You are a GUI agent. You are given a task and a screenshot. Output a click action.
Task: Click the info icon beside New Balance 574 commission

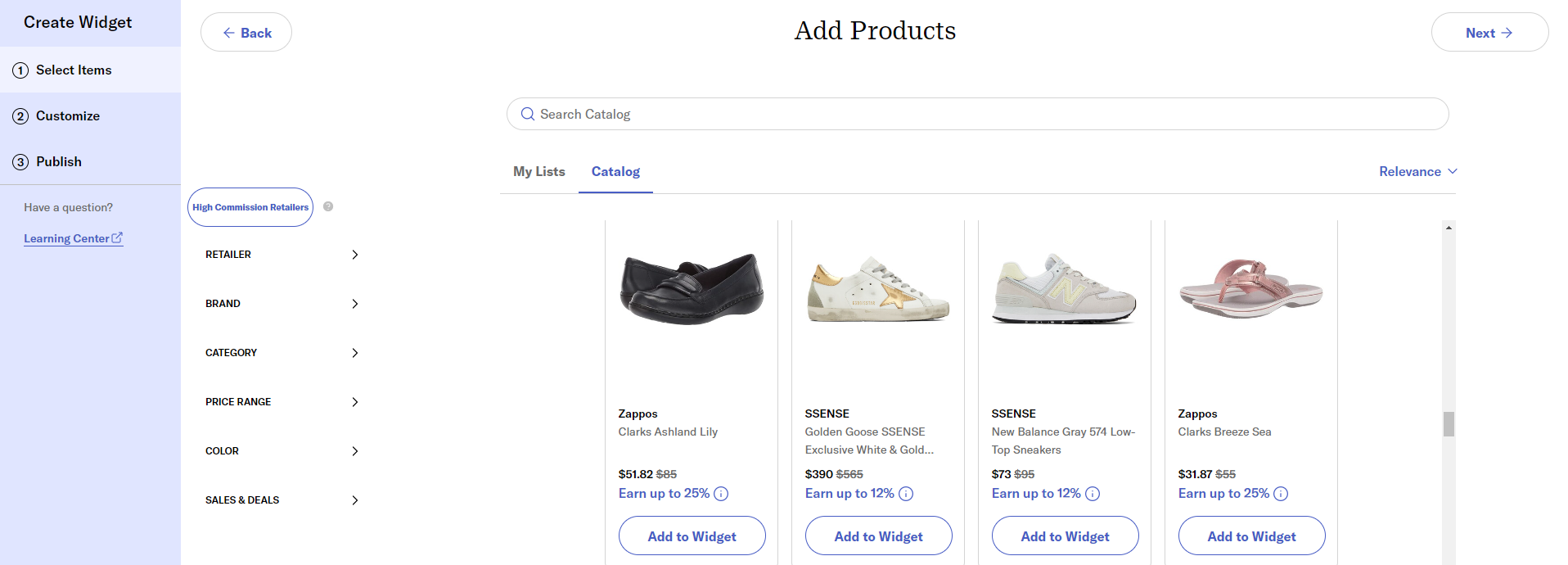coord(1093,494)
